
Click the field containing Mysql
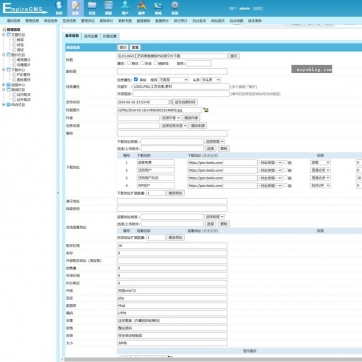[172, 305]
